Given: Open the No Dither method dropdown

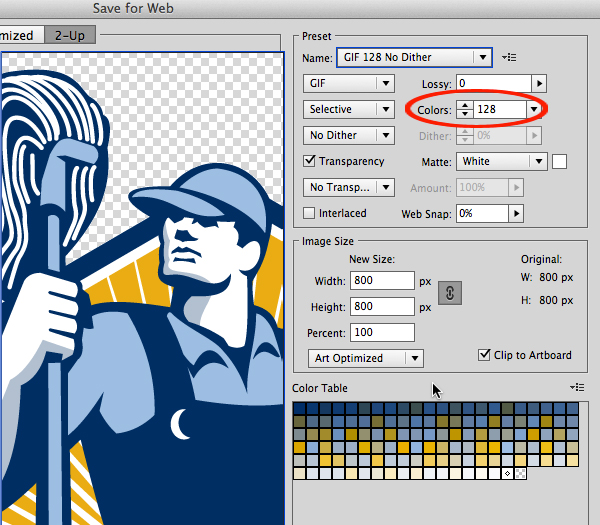Looking at the screenshot, I should click(x=349, y=135).
